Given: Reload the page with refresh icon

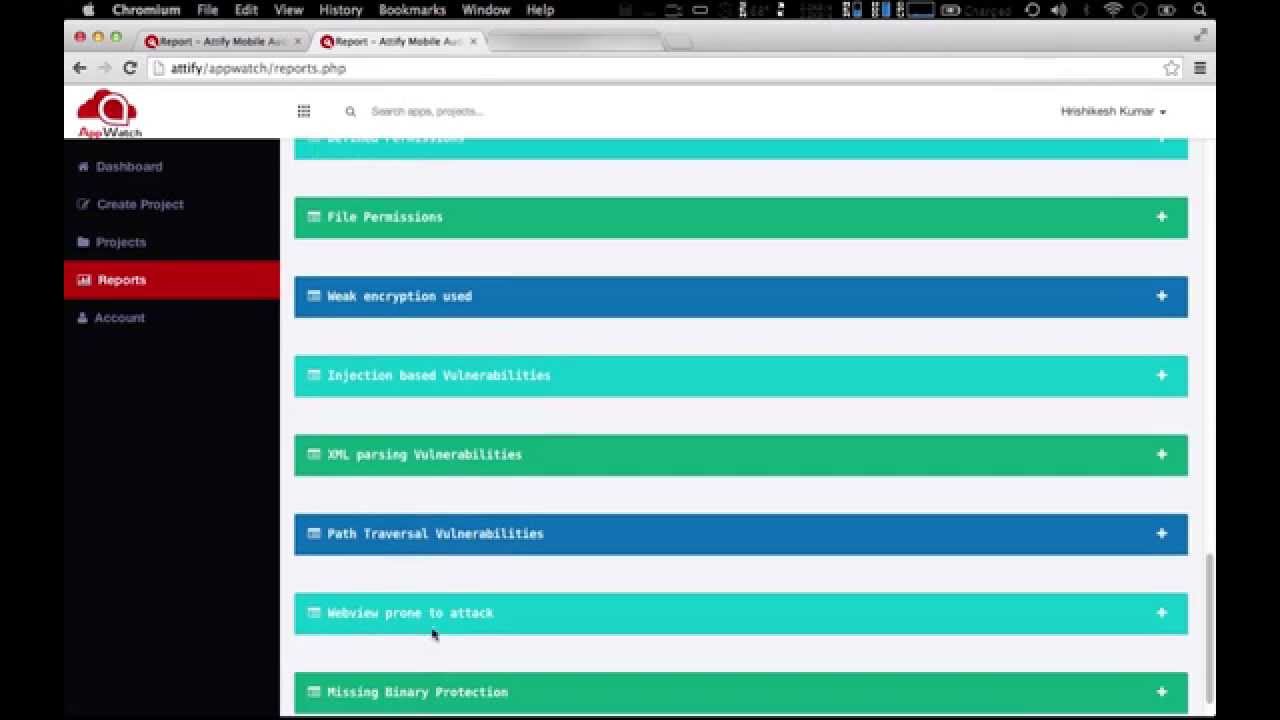Looking at the screenshot, I should click(x=129, y=68).
